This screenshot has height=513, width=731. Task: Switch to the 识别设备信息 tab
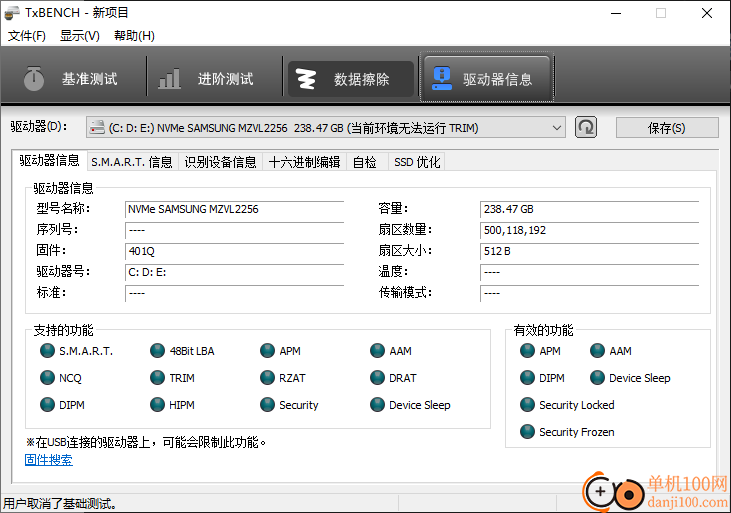point(220,162)
